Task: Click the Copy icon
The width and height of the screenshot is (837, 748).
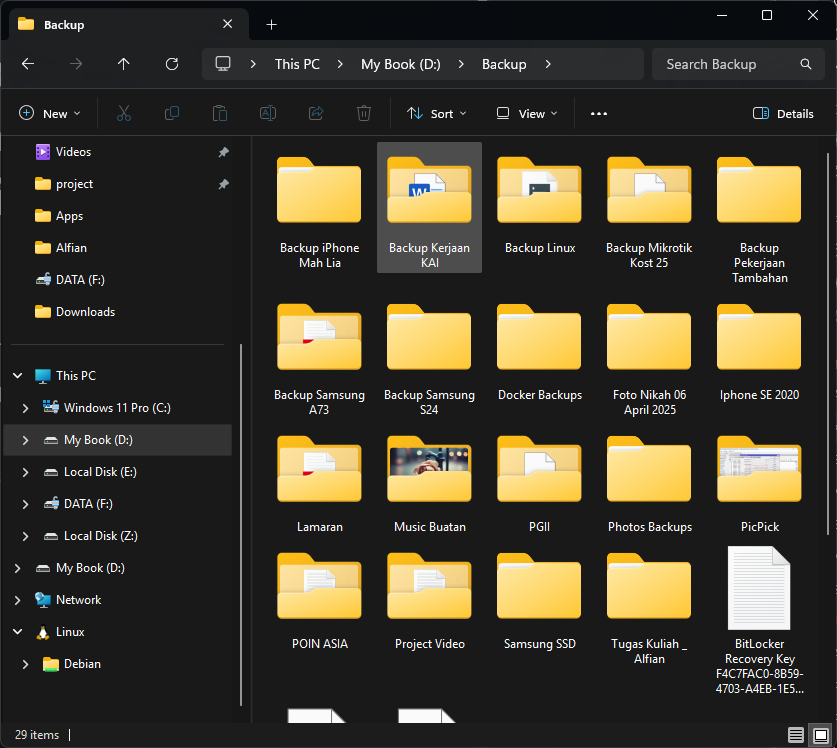Action: click(171, 113)
